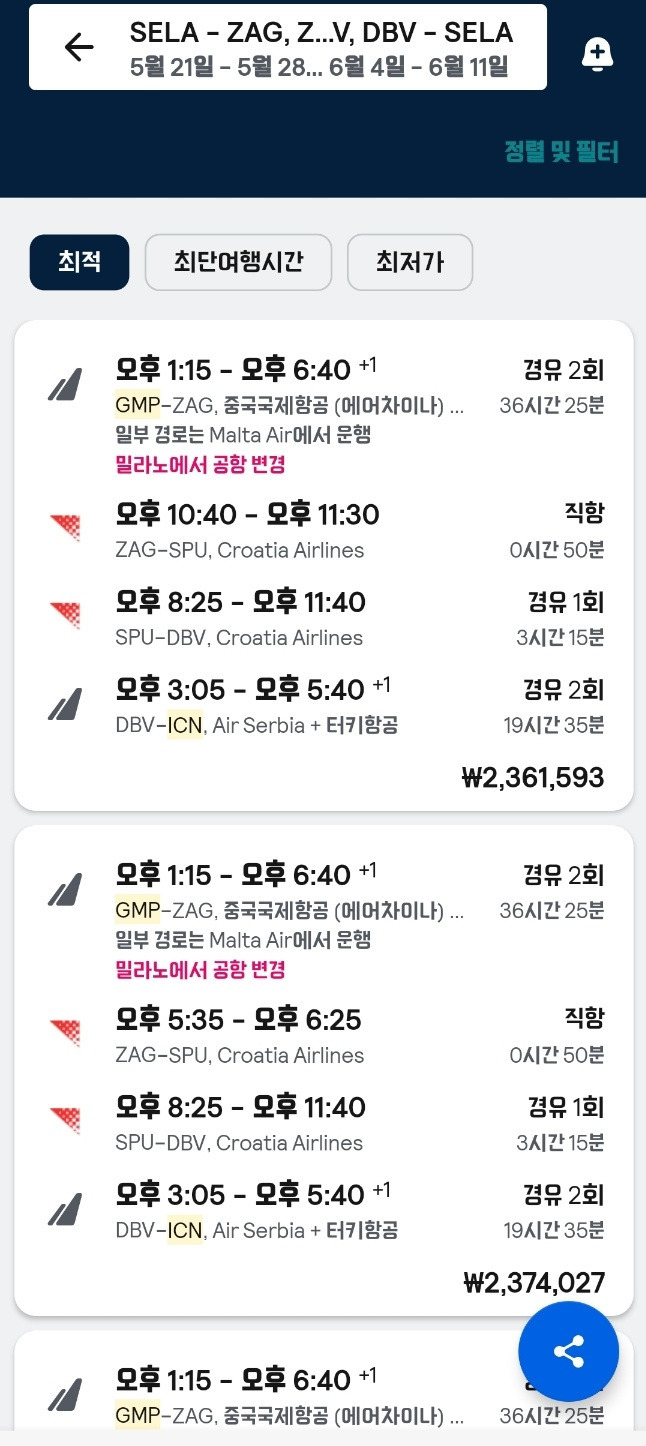Tap airline logo of first DBV-ICN flight

[65, 704]
